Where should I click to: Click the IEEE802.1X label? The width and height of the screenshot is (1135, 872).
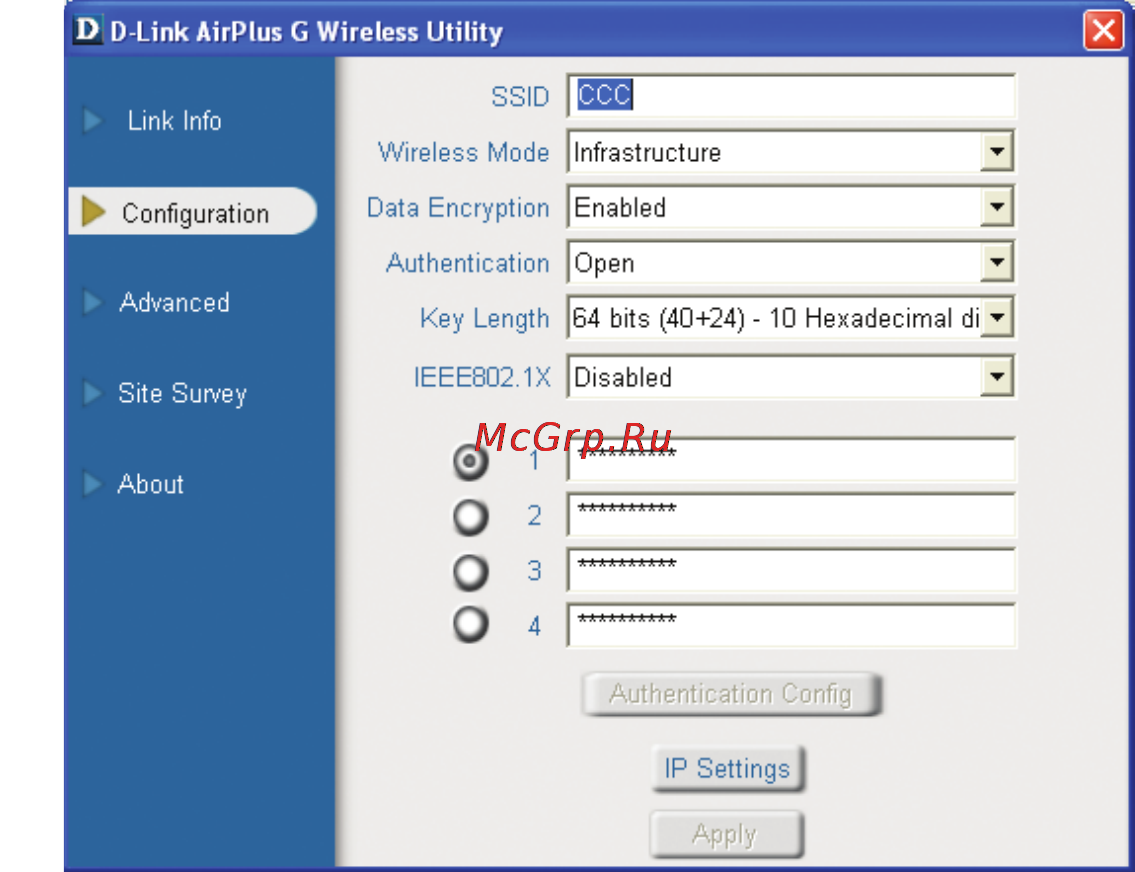482,378
